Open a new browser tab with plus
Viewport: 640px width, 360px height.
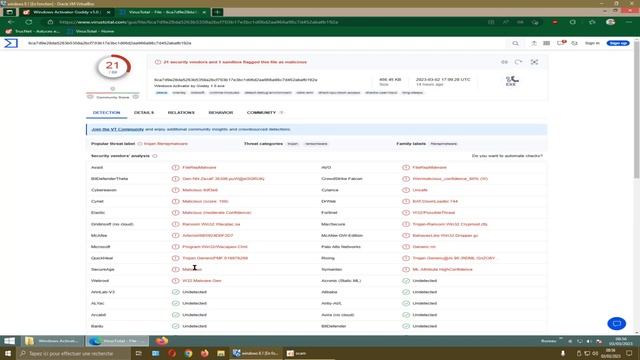tap(218, 12)
